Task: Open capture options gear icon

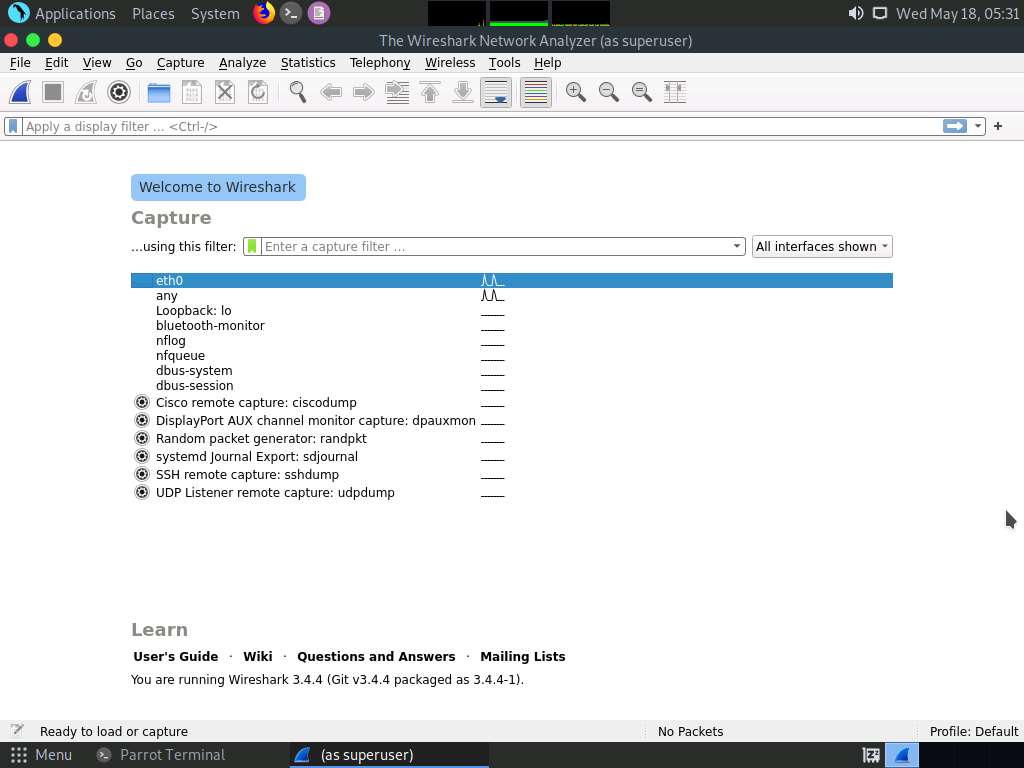Action: point(119,92)
